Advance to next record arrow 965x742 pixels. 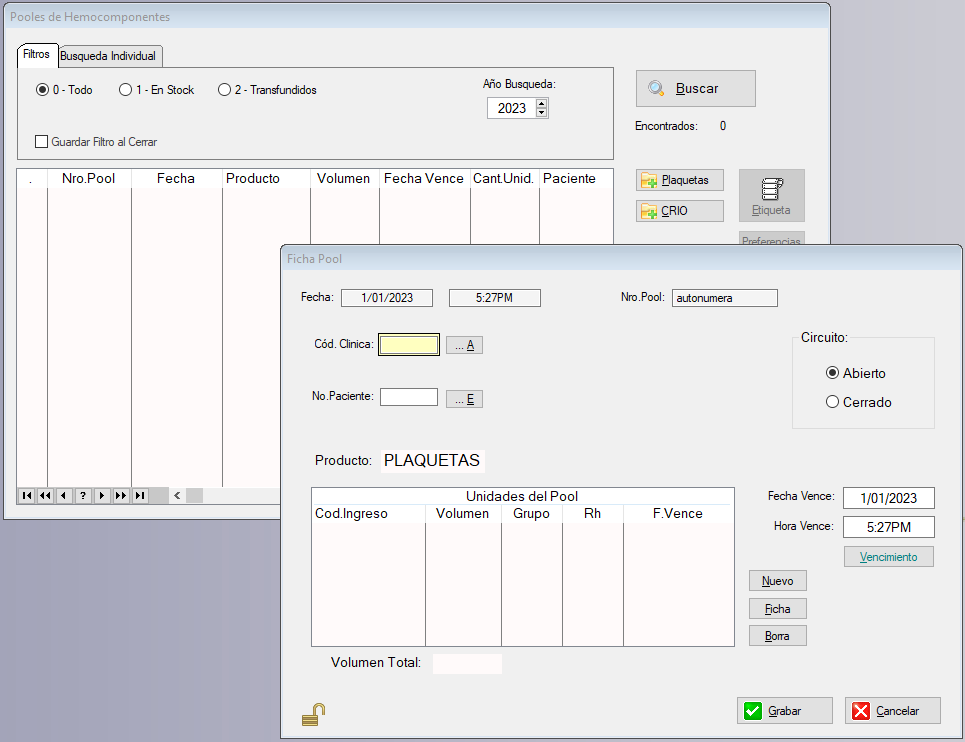102,495
